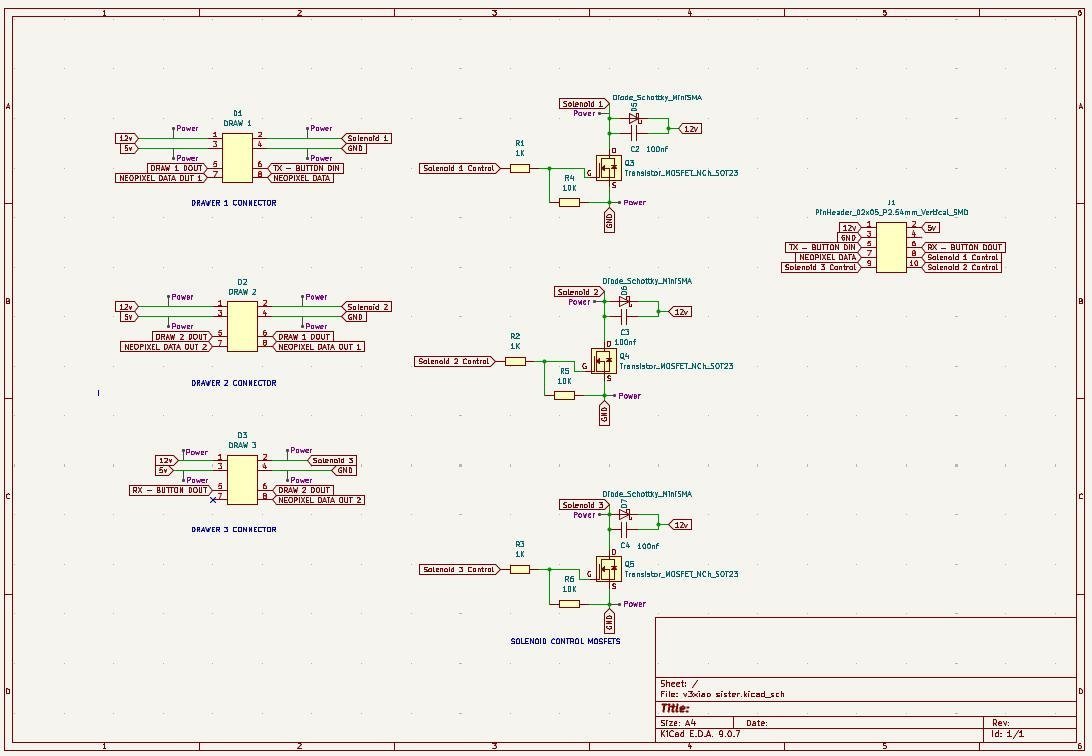Viewport: 1092px width, 756px height.
Task: Select resistor R2 1K symbol
Action: coord(515,361)
